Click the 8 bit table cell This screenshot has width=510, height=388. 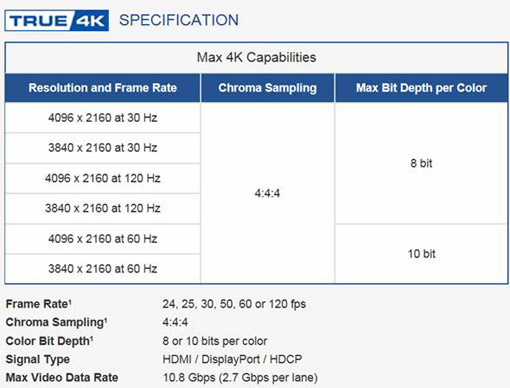coord(421,163)
